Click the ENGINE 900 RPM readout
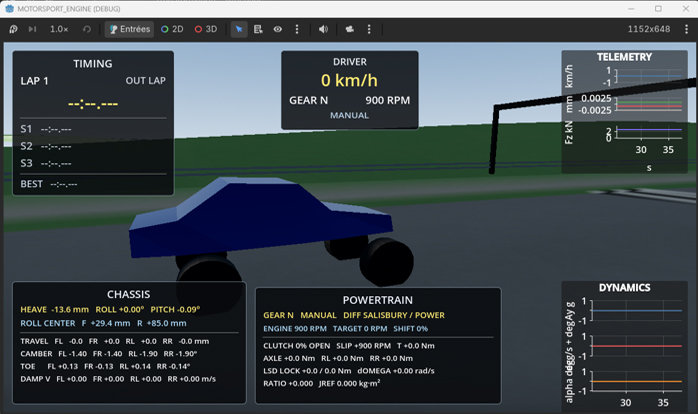This screenshot has height=414, width=698. (295, 329)
